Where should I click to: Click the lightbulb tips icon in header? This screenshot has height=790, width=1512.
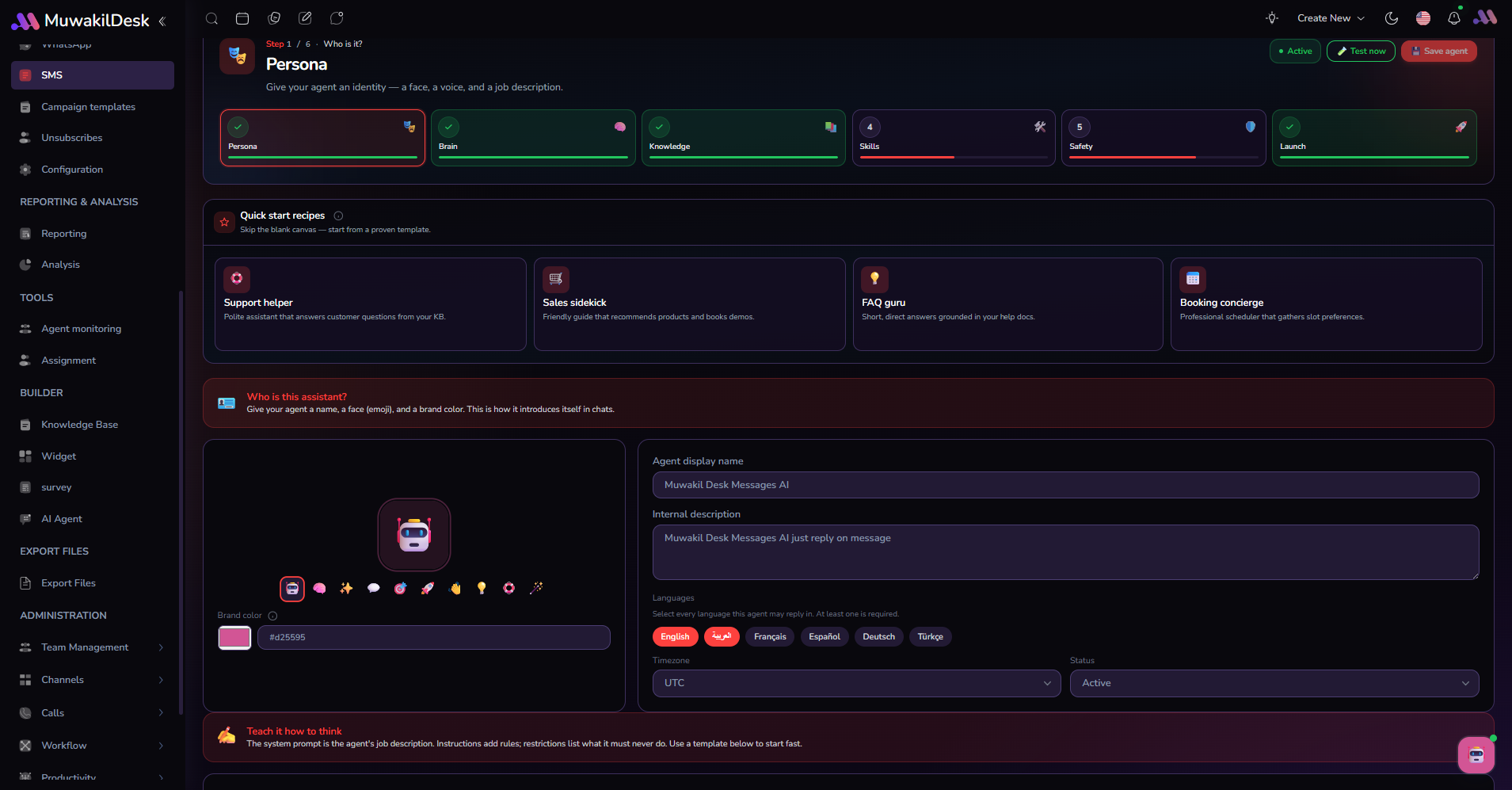(1272, 18)
